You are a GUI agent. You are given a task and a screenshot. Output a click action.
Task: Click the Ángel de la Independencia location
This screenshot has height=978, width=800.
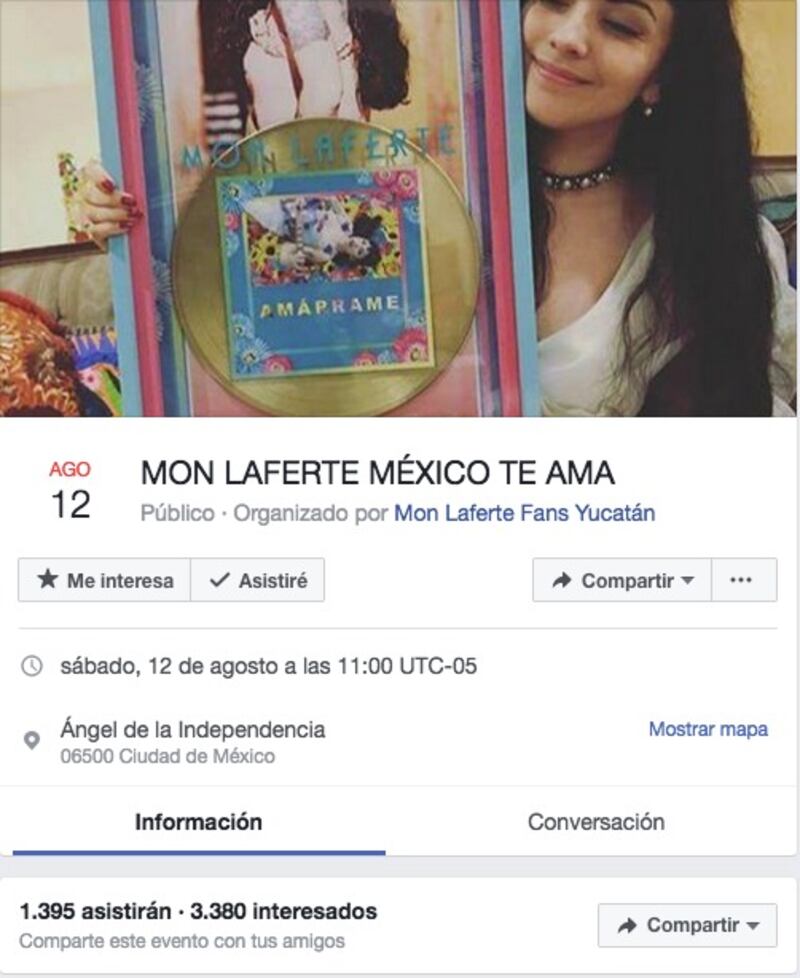point(193,729)
